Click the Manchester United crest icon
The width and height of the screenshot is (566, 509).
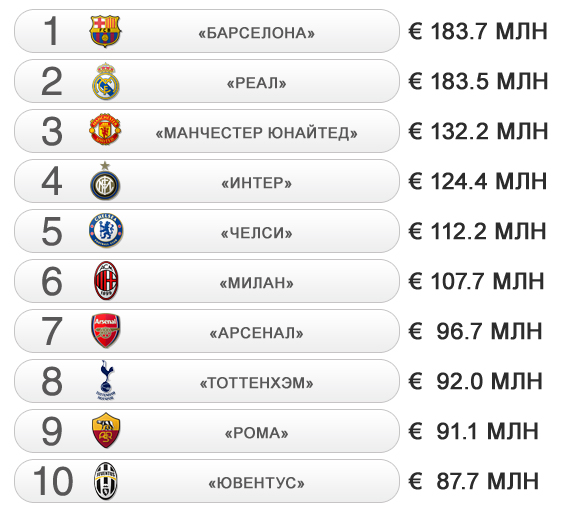pyautogui.click(x=105, y=129)
